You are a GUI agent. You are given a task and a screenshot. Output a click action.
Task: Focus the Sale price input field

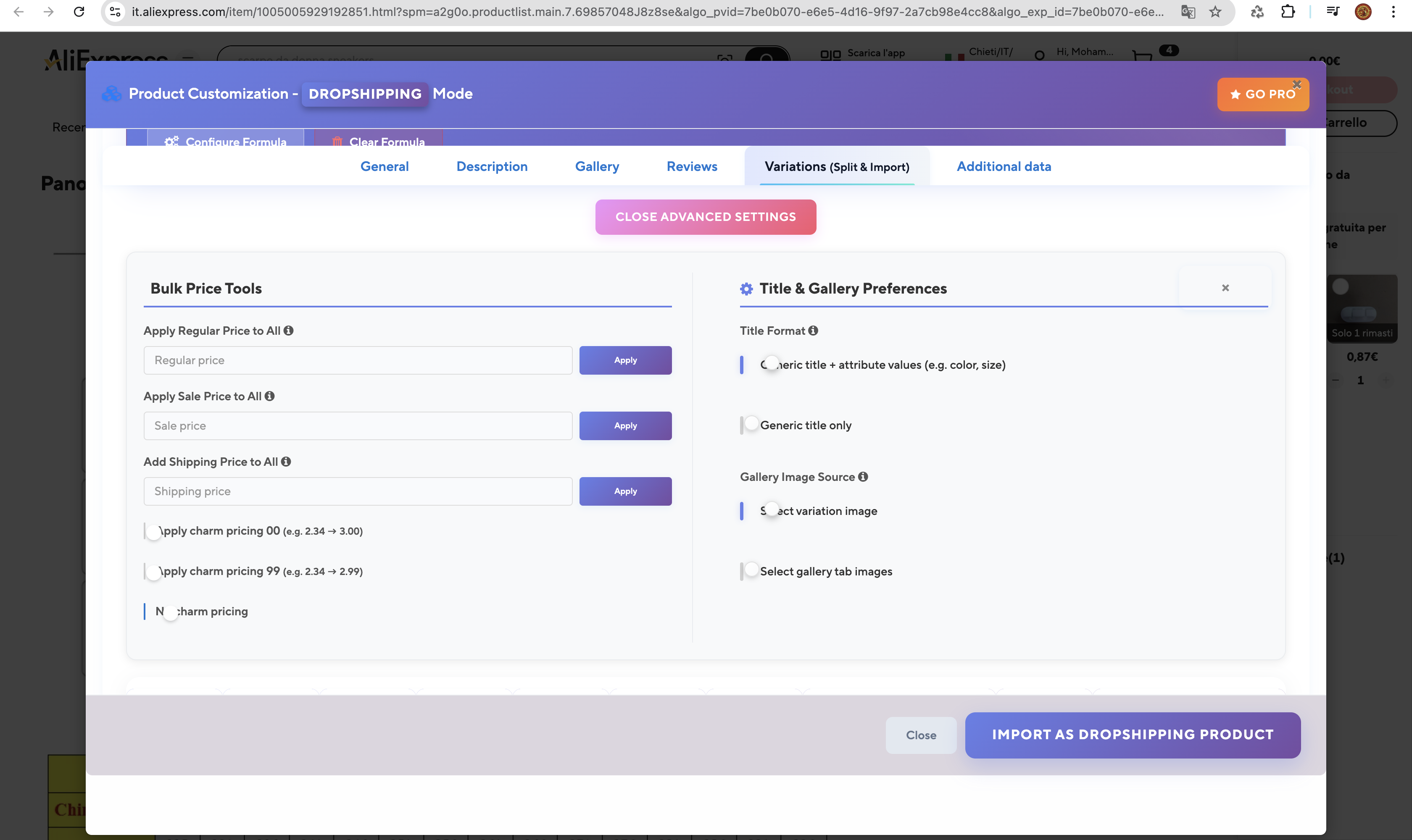[358, 425]
